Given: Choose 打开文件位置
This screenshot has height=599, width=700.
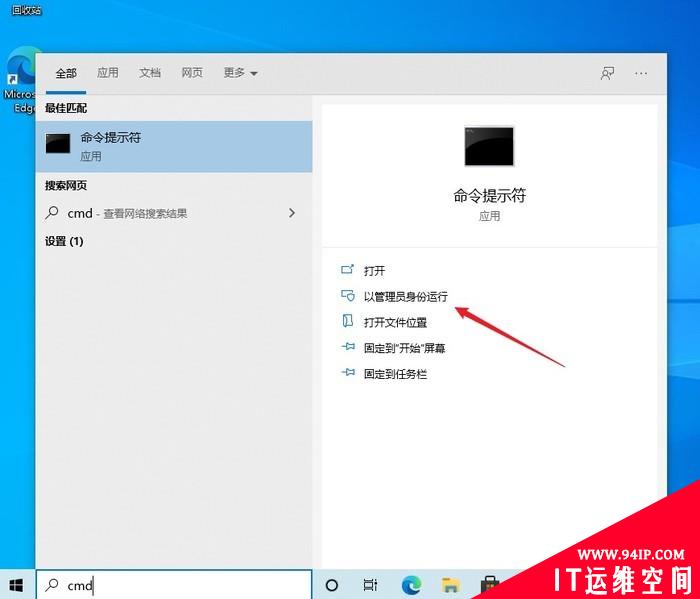Looking at the screenshot, I should (395, 322).
